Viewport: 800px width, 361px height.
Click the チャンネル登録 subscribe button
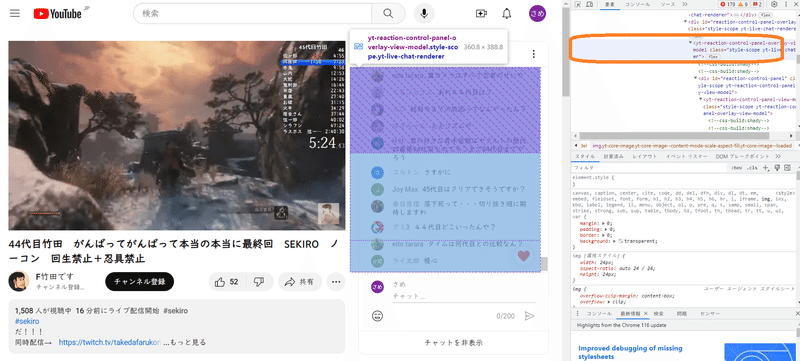click(x=139, y=281)
